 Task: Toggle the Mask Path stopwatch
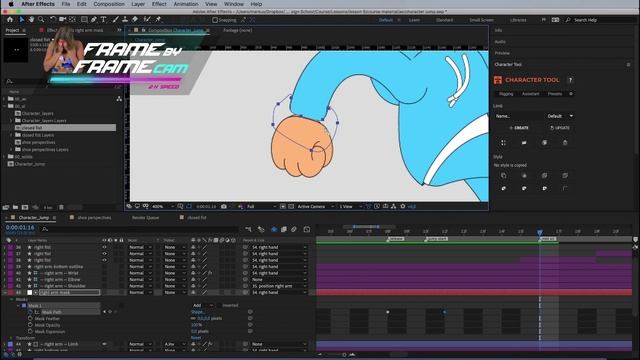pos(31,312)
